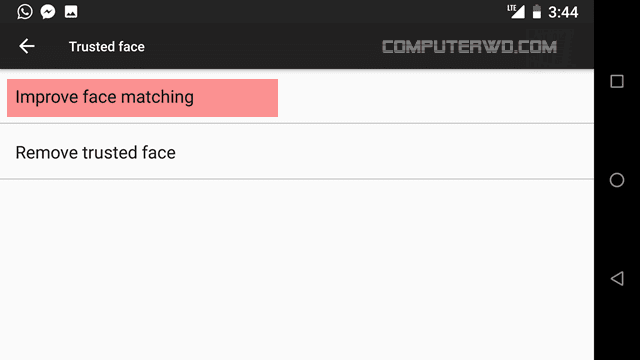Tap the Messenger notification icon
The height and width of the screenshot is (360, 640).
(48, 11)
